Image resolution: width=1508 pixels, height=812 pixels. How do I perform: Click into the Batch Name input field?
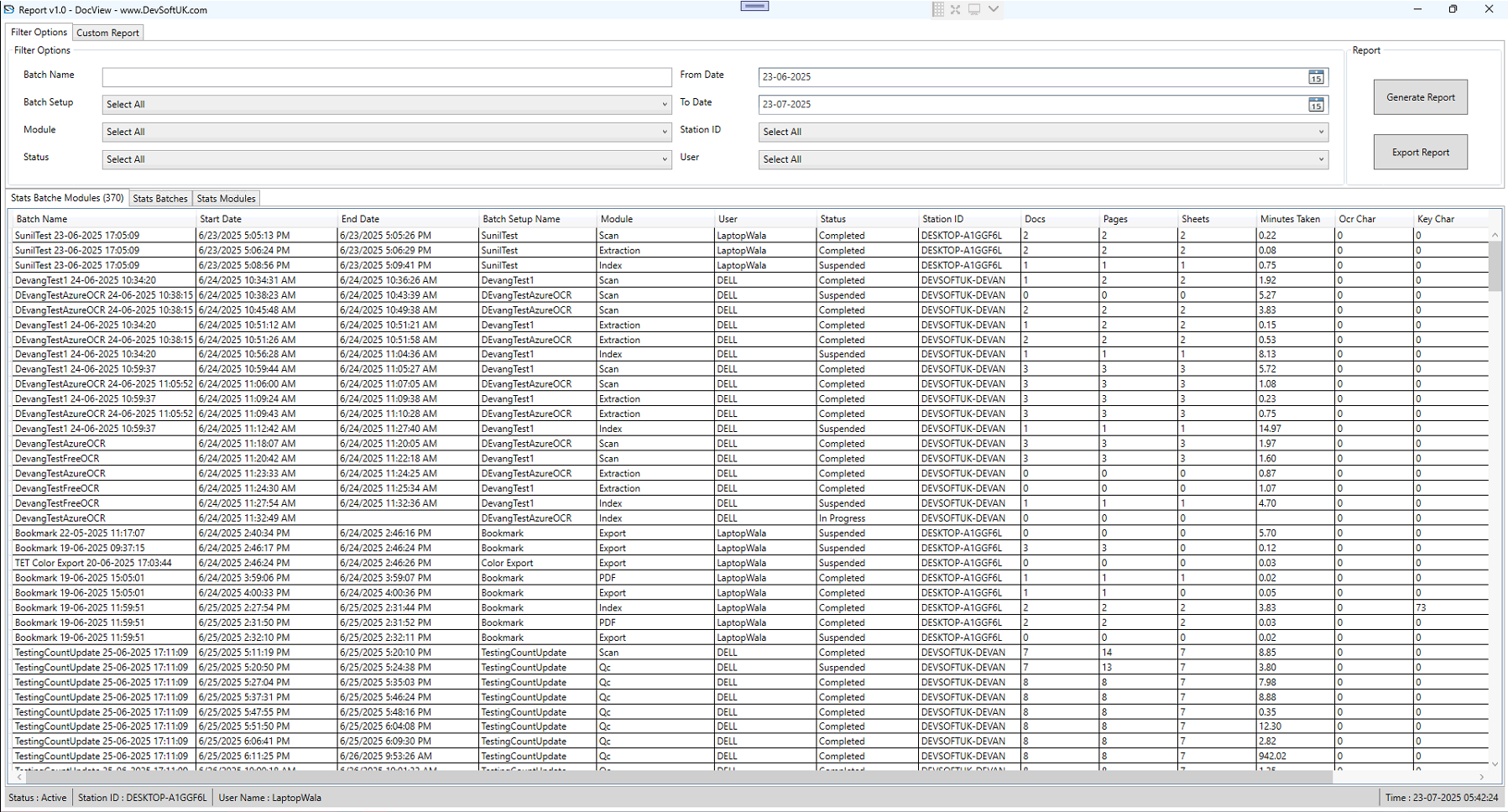pyautogui.click(x=386, y=77)
